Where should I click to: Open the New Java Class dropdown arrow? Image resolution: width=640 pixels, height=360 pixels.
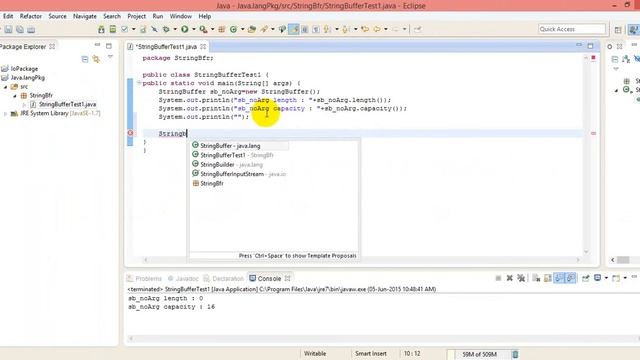coord(242,29)
